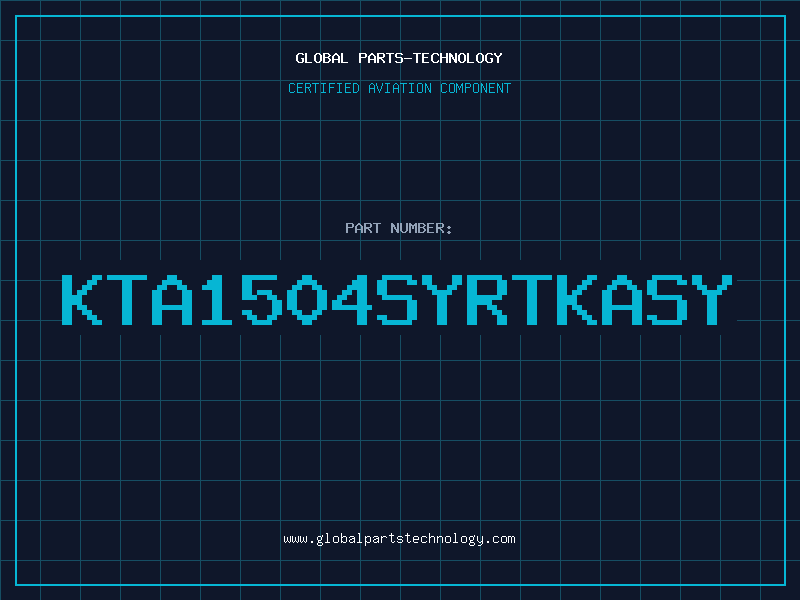
Task: Click the GLOBAL PARTS-TECHNOLOGY heading
Action: point(399,58)
